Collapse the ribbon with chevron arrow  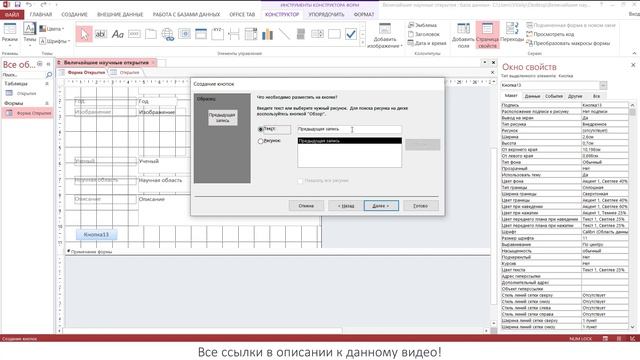634,53
